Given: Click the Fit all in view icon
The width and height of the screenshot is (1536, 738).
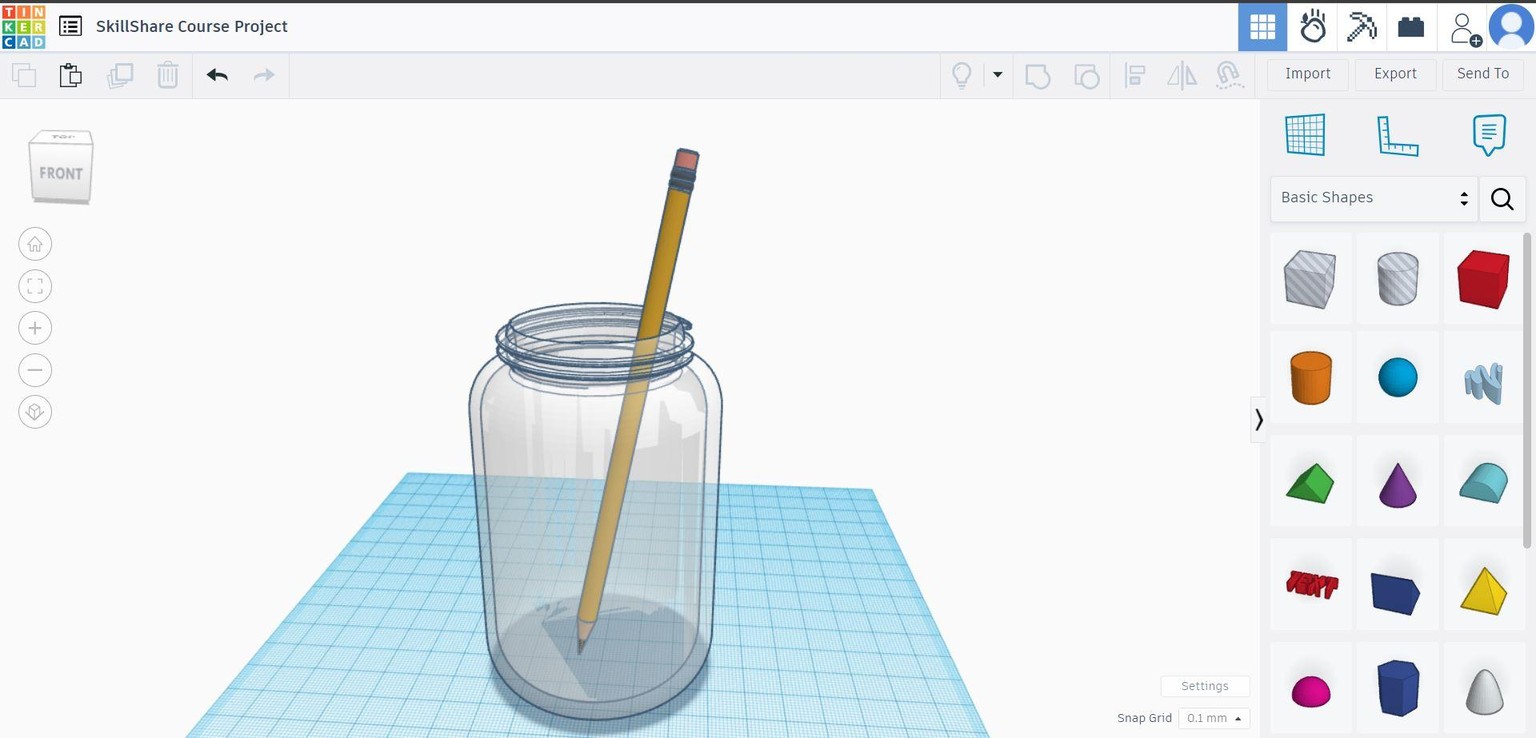Looking at the screenshot, I should (35, 286).
